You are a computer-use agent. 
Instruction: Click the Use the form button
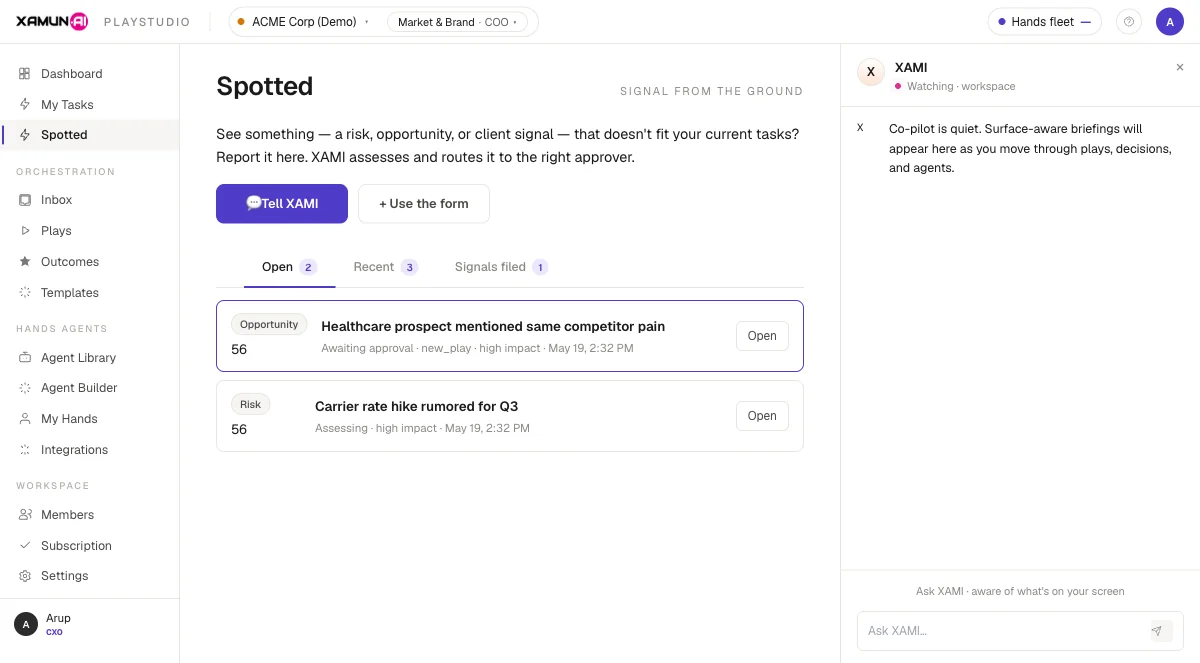pos(424,203)
